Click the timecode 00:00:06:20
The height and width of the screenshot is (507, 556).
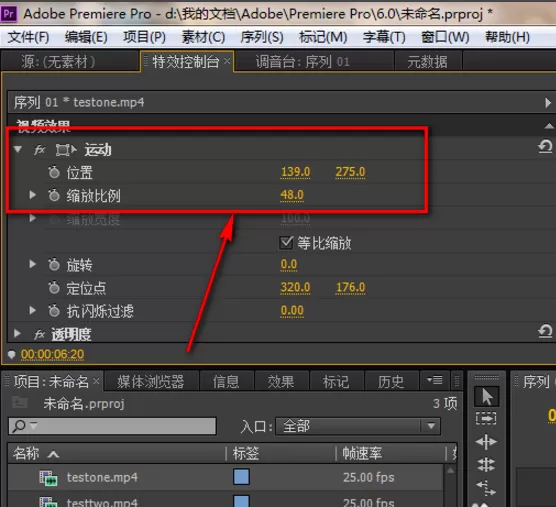[x=52, y=354]
